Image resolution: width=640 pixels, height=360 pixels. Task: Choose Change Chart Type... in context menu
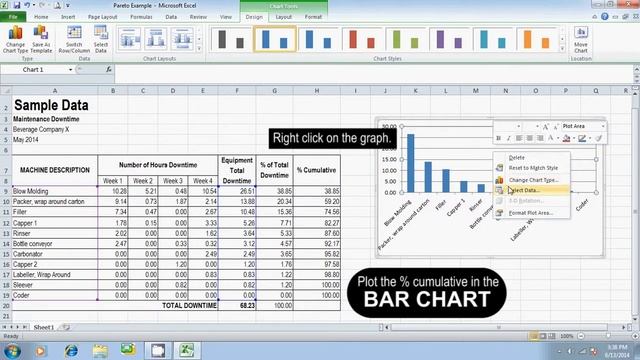[532, 180]
